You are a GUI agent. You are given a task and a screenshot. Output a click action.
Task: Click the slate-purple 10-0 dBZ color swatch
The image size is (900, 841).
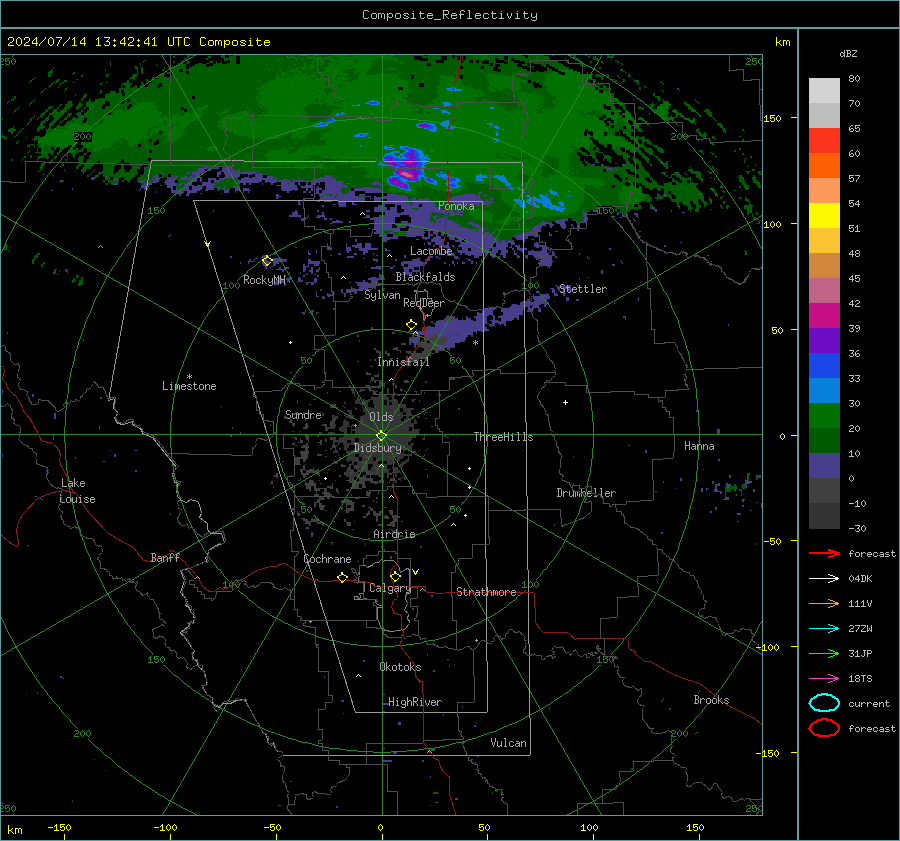824,466
